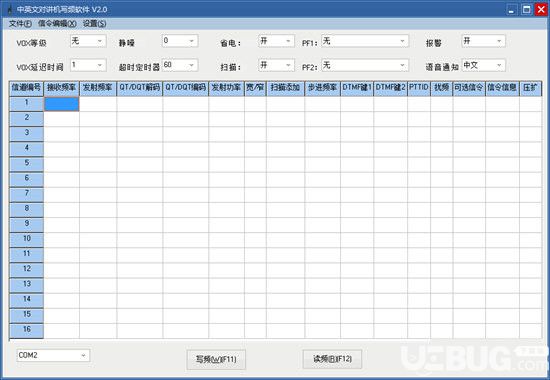Select channel row header 4
The width and height of the screenshot is (550, 380).
tap(26, 149)
